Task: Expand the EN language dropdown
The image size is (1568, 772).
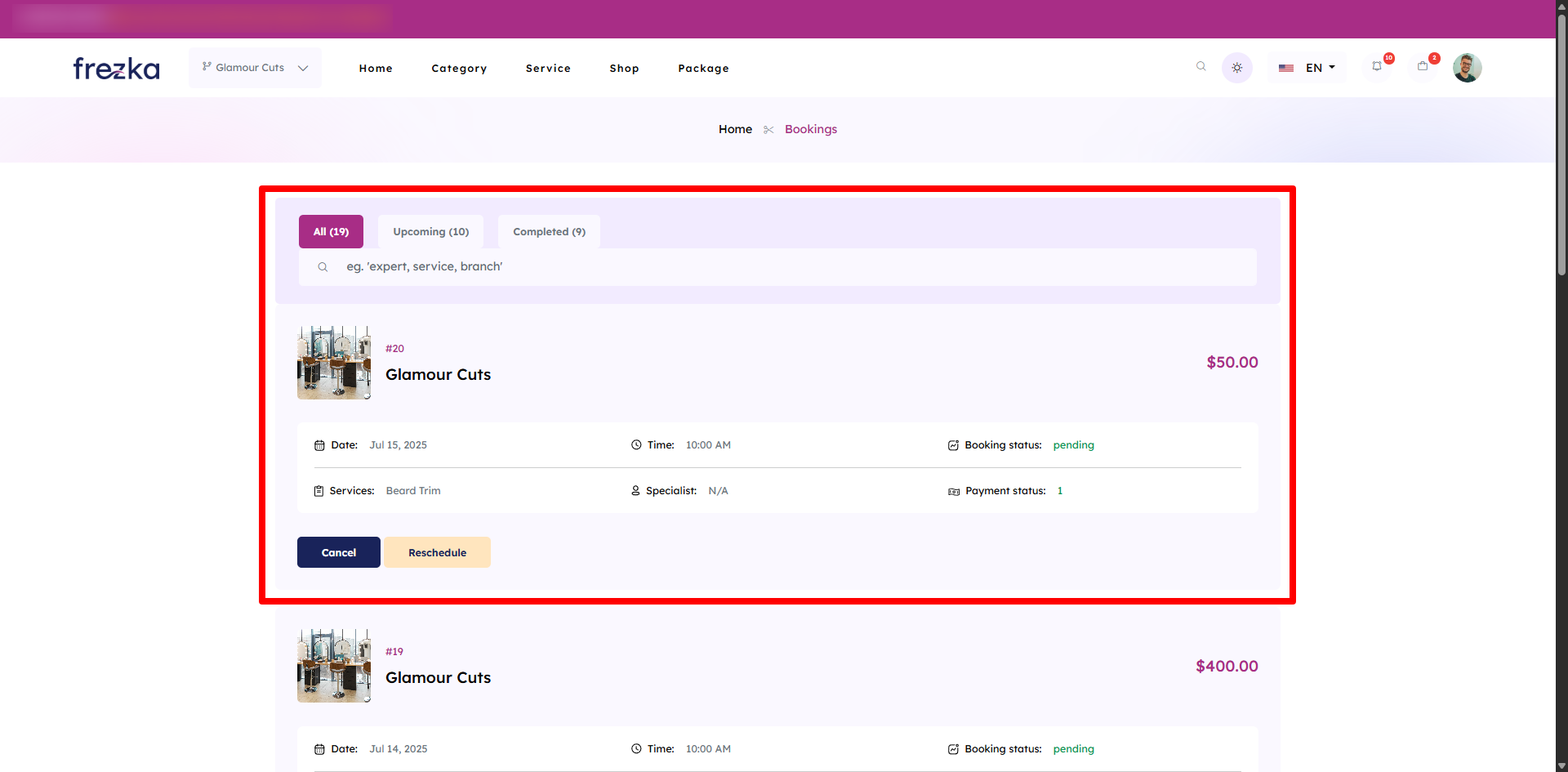Action: pos(1321,68)
